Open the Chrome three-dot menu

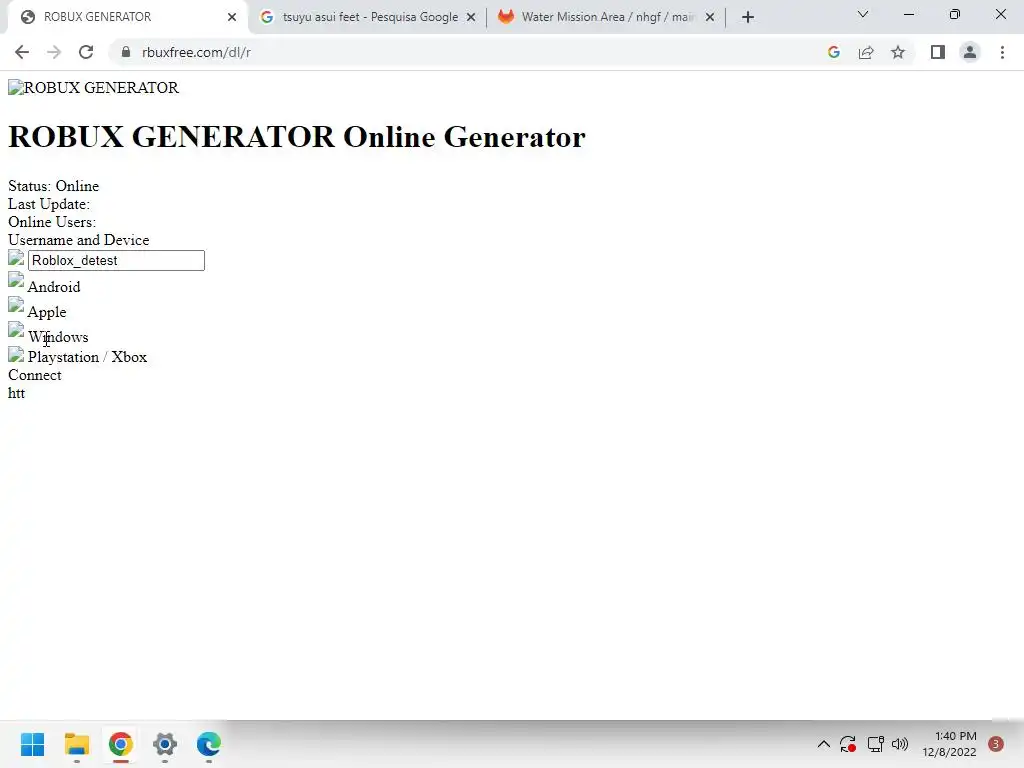tap(1002, 52)
